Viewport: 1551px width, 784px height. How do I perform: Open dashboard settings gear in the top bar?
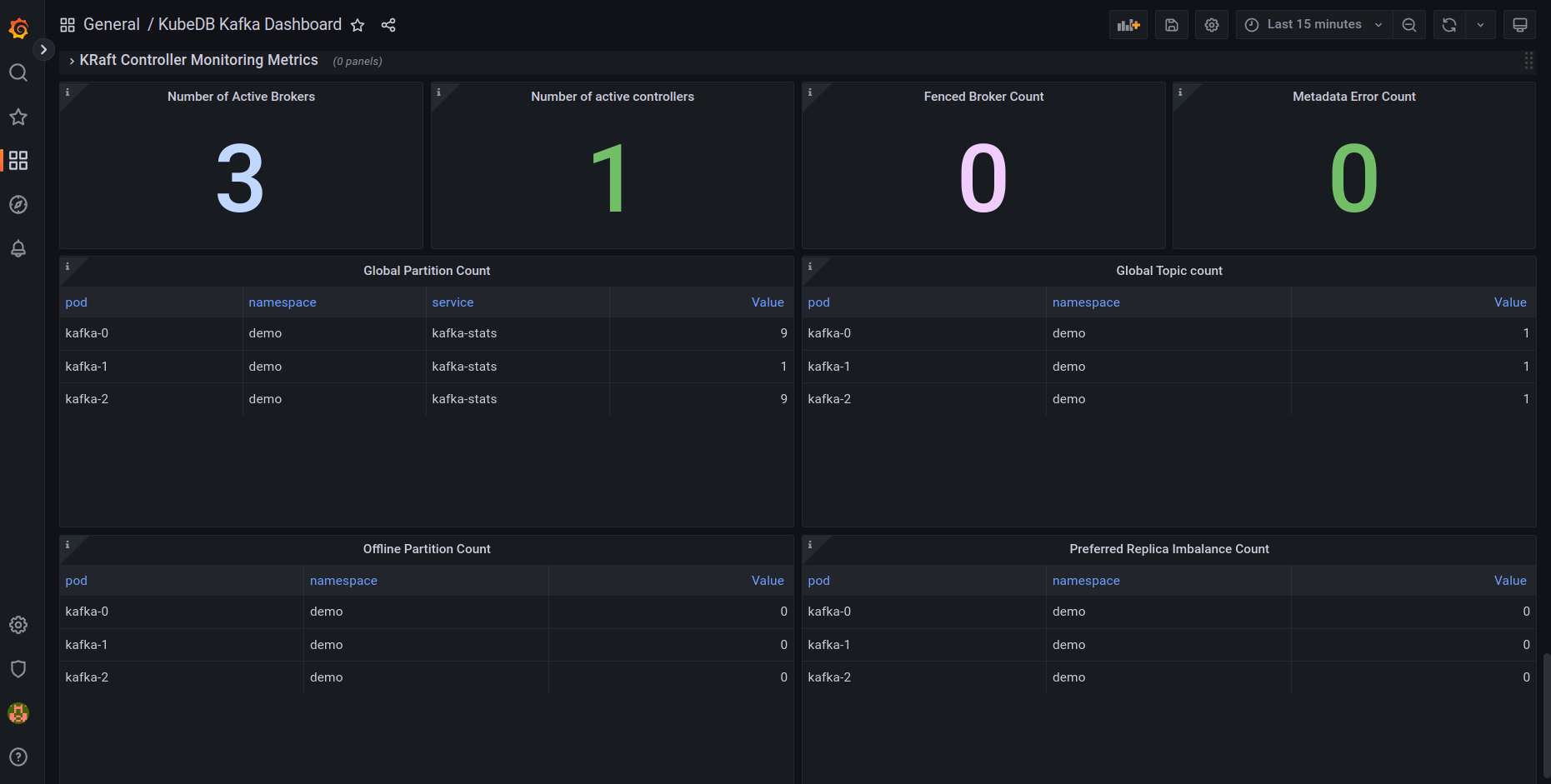pos(1212,25)
